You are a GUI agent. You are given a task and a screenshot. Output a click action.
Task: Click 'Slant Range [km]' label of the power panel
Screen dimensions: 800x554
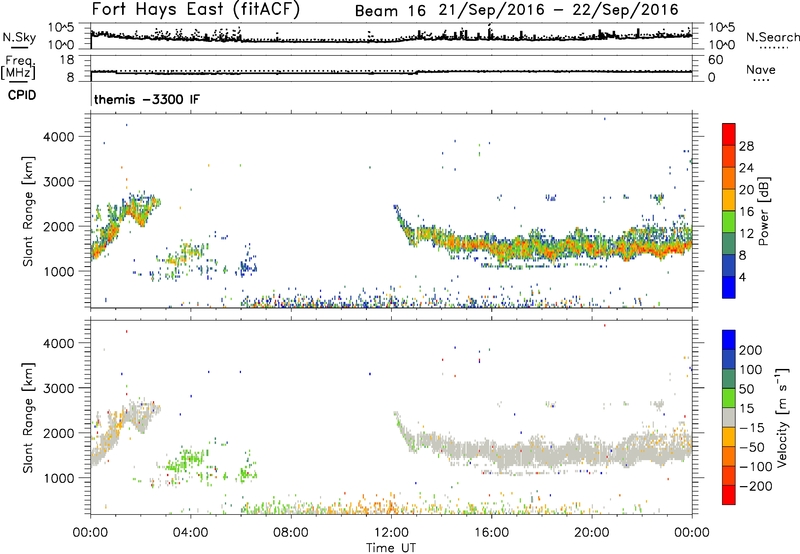point(28,211)
